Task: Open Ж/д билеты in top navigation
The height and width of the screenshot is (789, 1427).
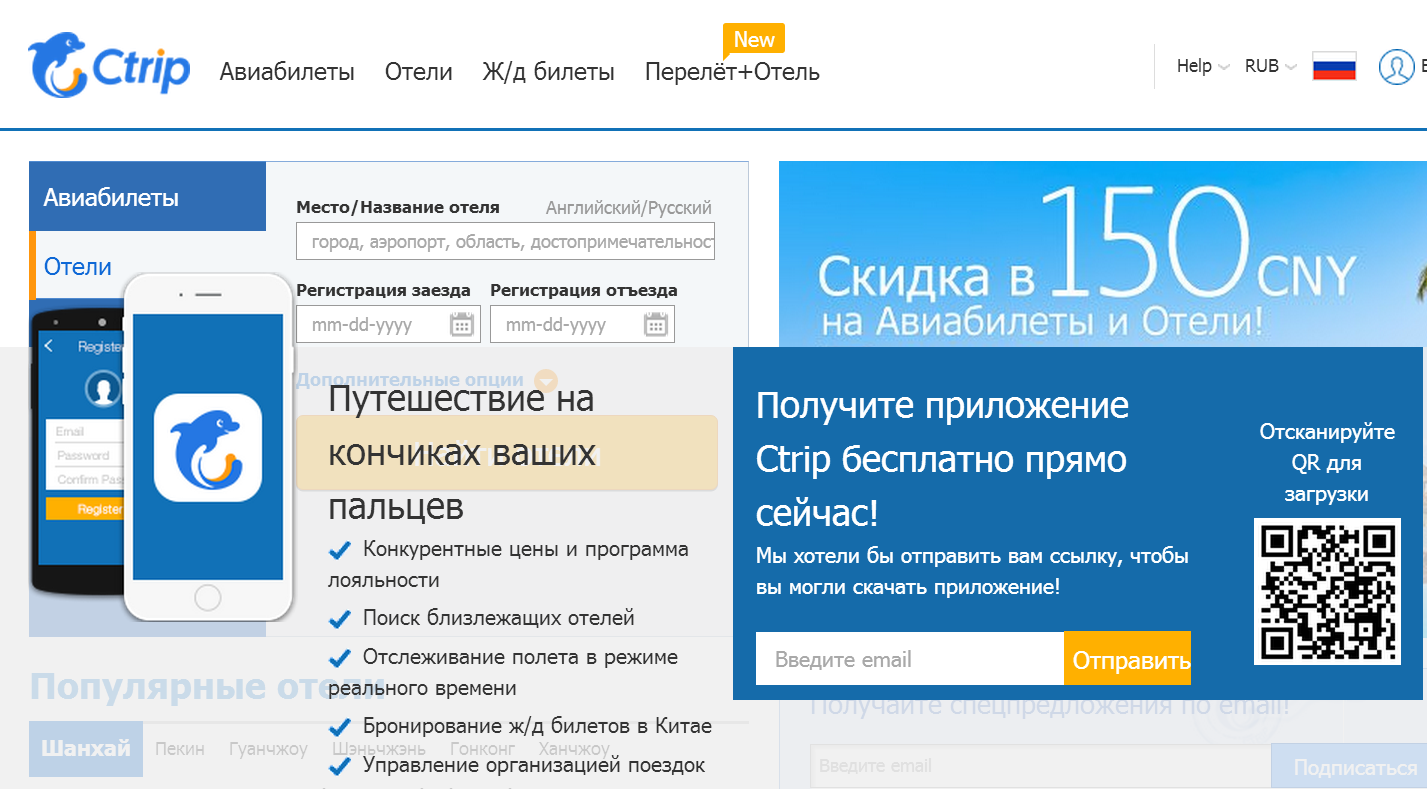Action: (x=548, y=72)
